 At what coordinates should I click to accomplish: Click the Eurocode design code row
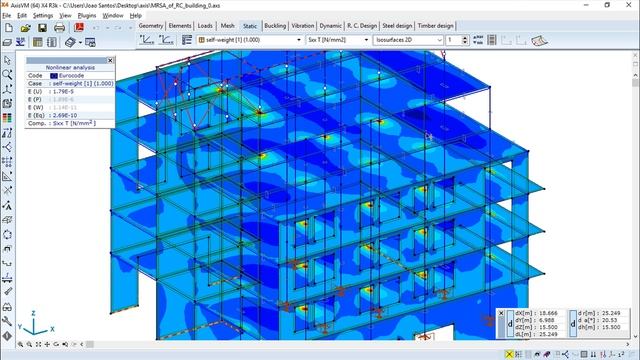(x=70, y=76)
